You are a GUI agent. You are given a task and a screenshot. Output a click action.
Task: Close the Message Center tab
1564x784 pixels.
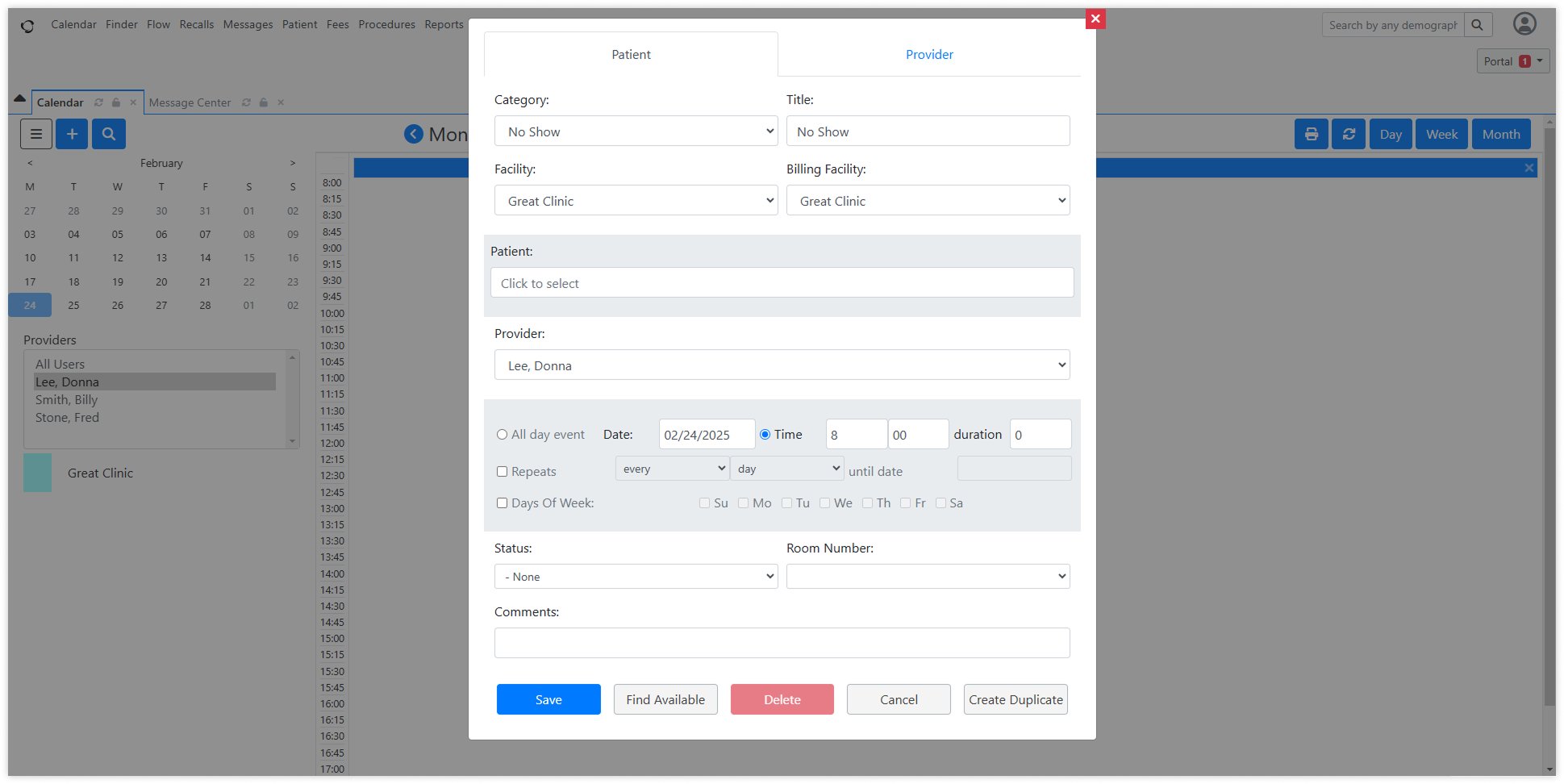click(281, 102)
